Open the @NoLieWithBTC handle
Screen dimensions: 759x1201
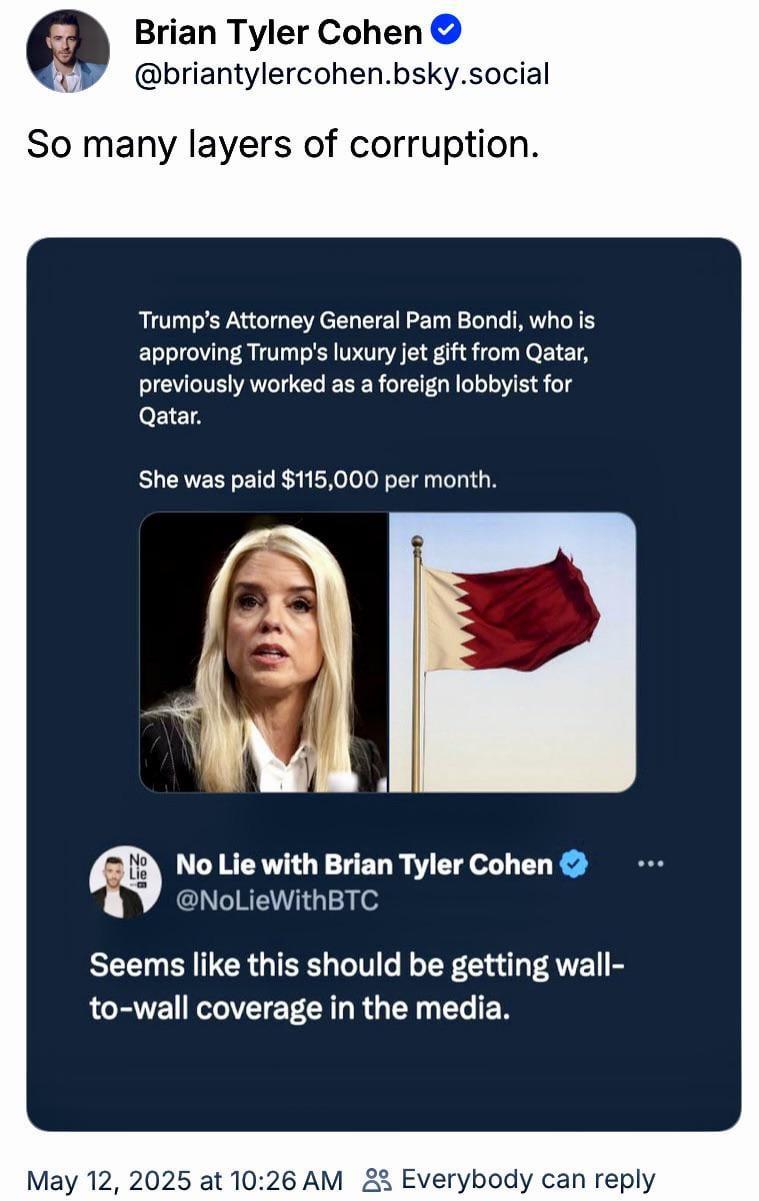pos(277,900)
